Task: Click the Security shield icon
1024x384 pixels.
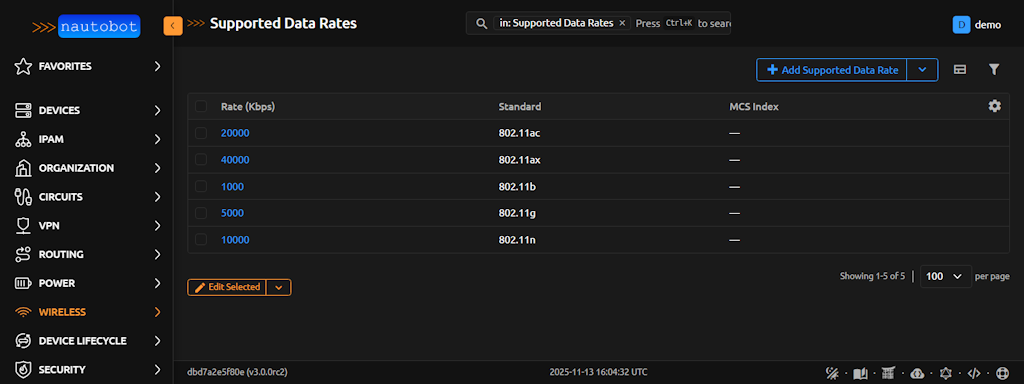Action: (x=23, y=370)
